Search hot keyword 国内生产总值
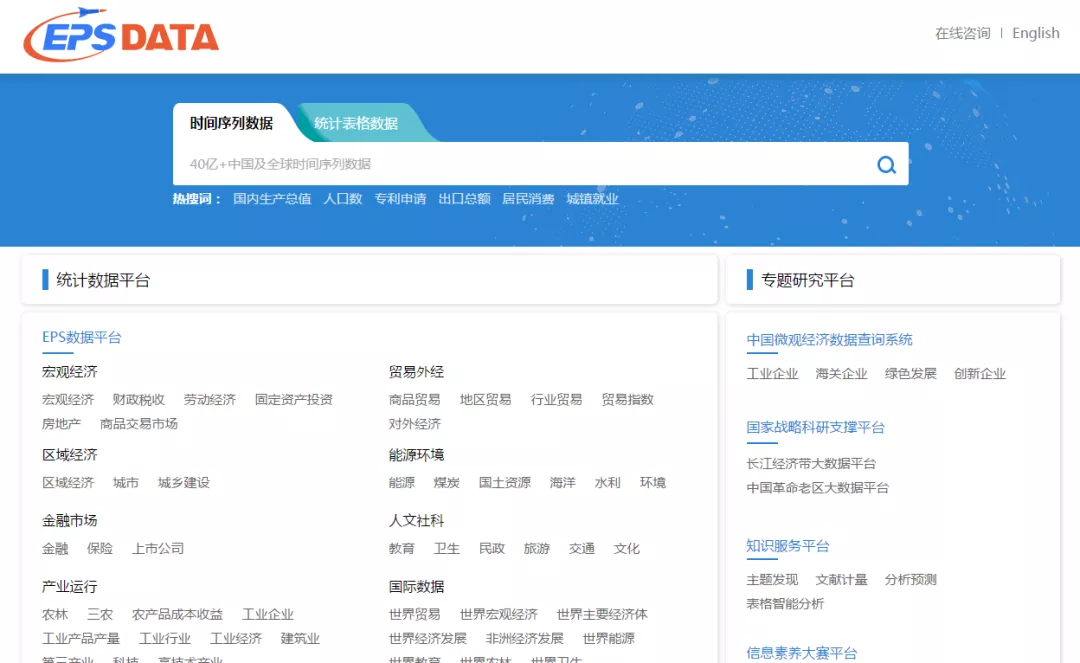 pyautogui.click(x=272, y=199)
